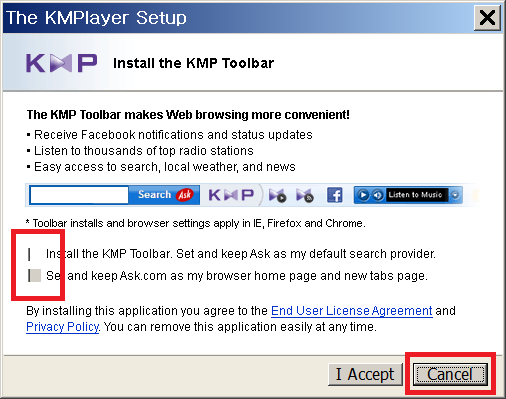Screen dimensions: 506x399
Task: Click the 'Toolbar installs and browser settings' note
Action: (x=196, y=223)
